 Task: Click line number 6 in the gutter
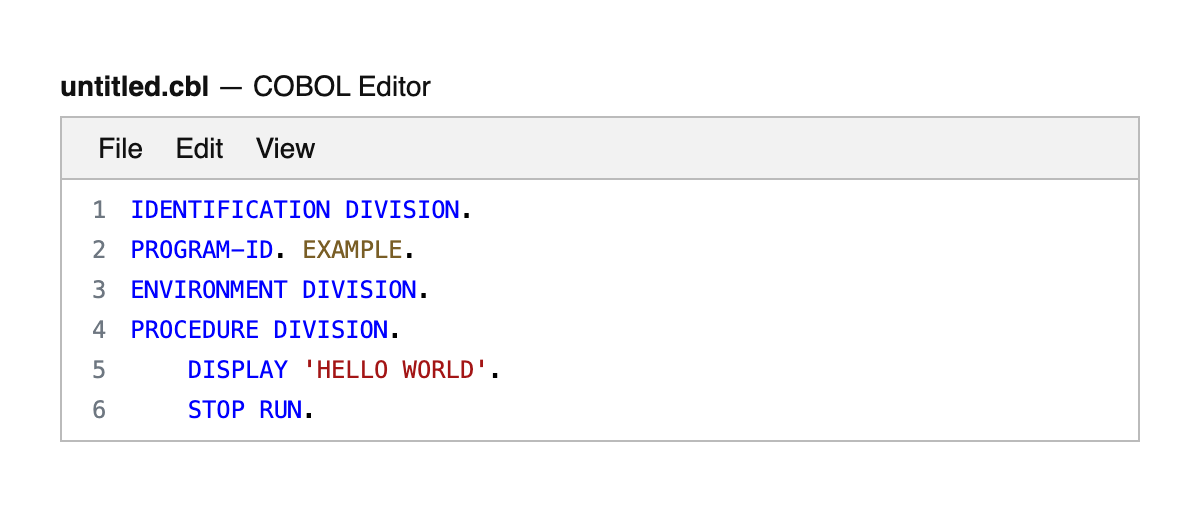click(98, 410)
